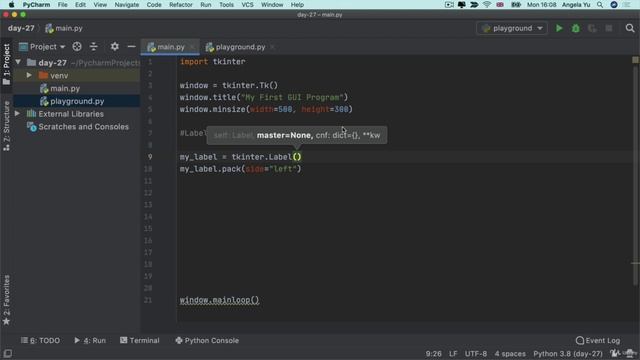This screenshot has height=360, width=640.
Task: Open the Python 3.8 (day-27) interpreter selector
Action: (568, 353)
